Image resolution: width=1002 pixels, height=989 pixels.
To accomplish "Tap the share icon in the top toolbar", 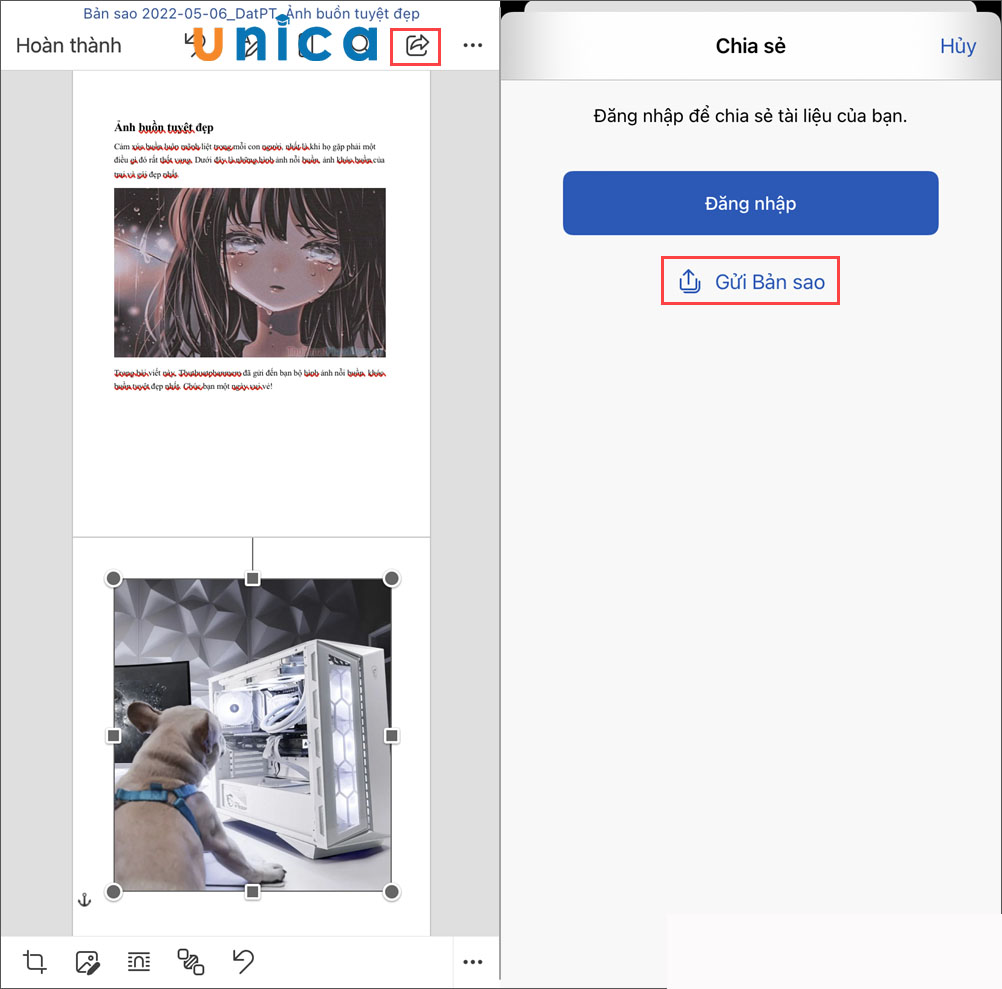I will [416, 45].
